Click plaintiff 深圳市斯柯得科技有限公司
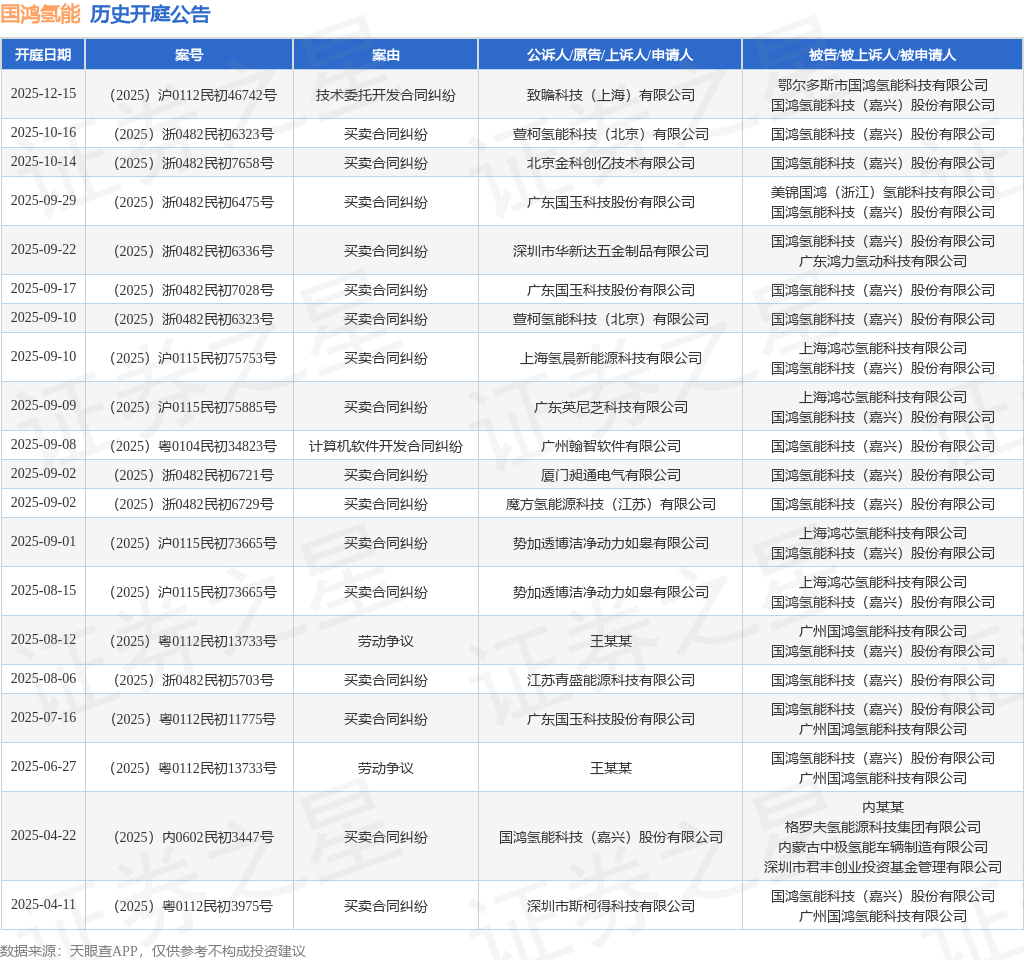Screen dimensions: 1024x960 pos(611,906)
